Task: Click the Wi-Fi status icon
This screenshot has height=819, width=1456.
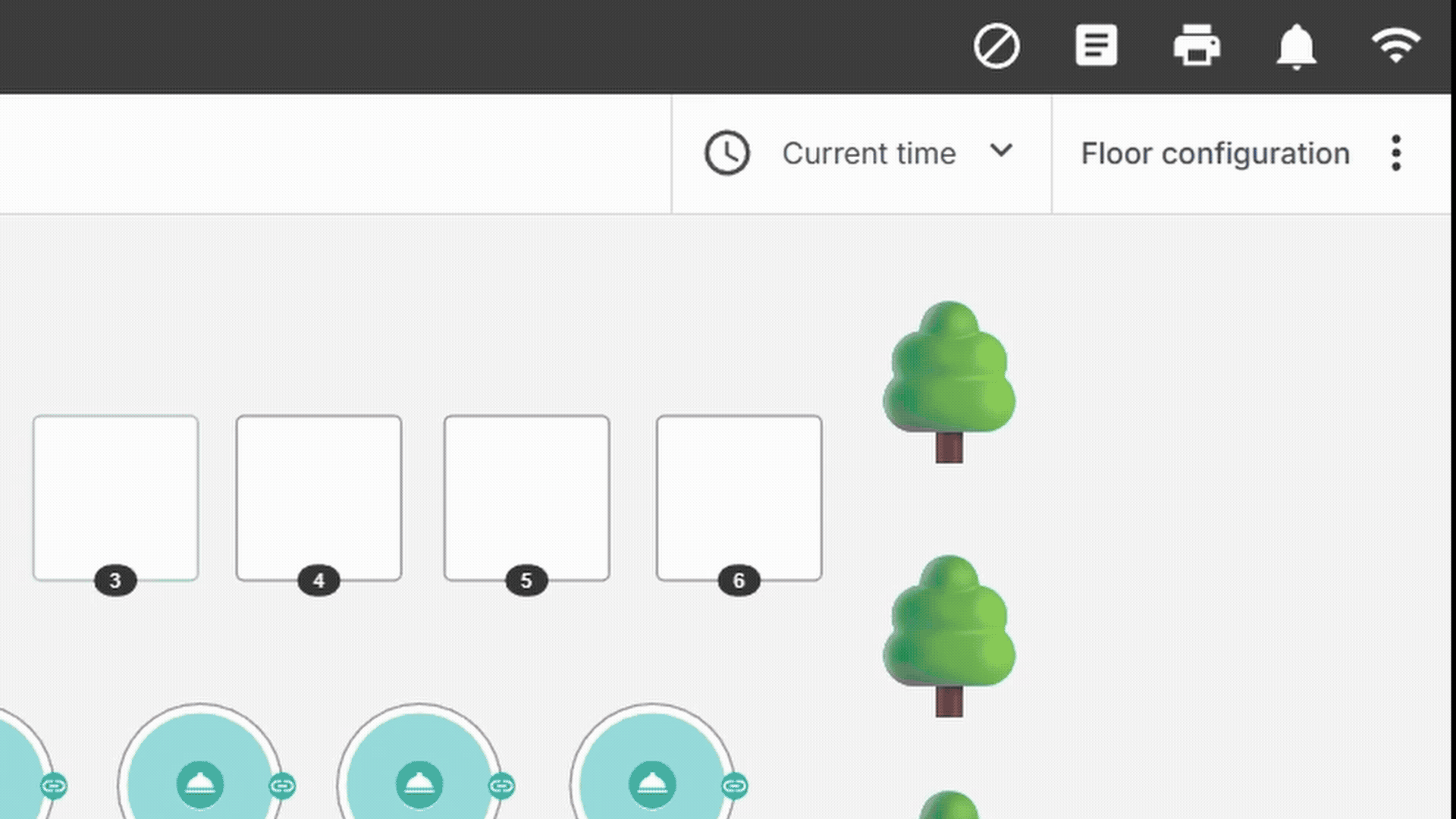Action: click(x=1395, y=45)
